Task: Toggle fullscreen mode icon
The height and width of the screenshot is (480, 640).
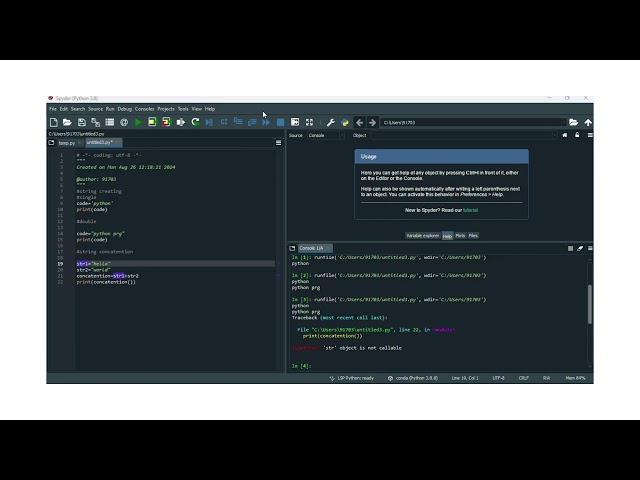Action: pyautogui.click(x=309, y=122)
